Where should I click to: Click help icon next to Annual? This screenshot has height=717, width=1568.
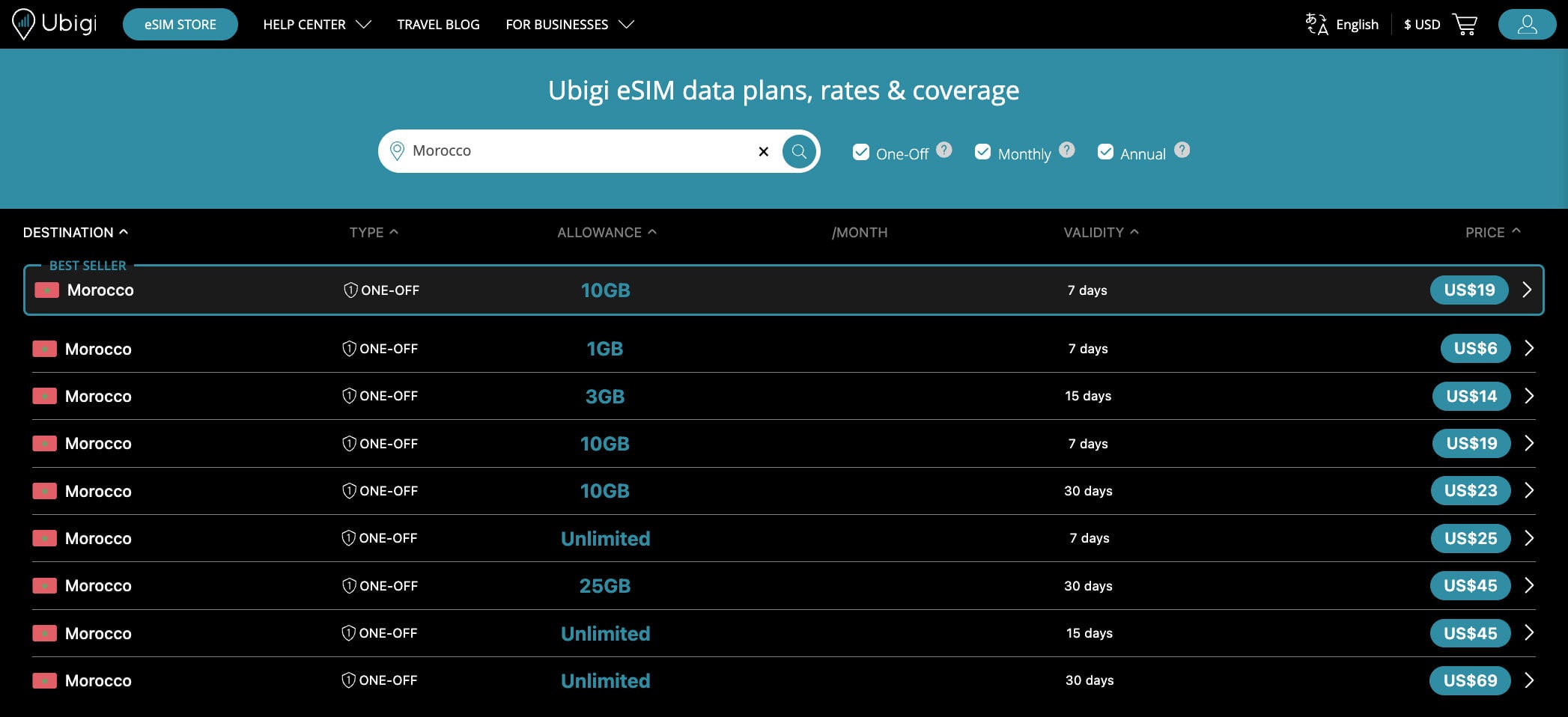point(1182,150)
